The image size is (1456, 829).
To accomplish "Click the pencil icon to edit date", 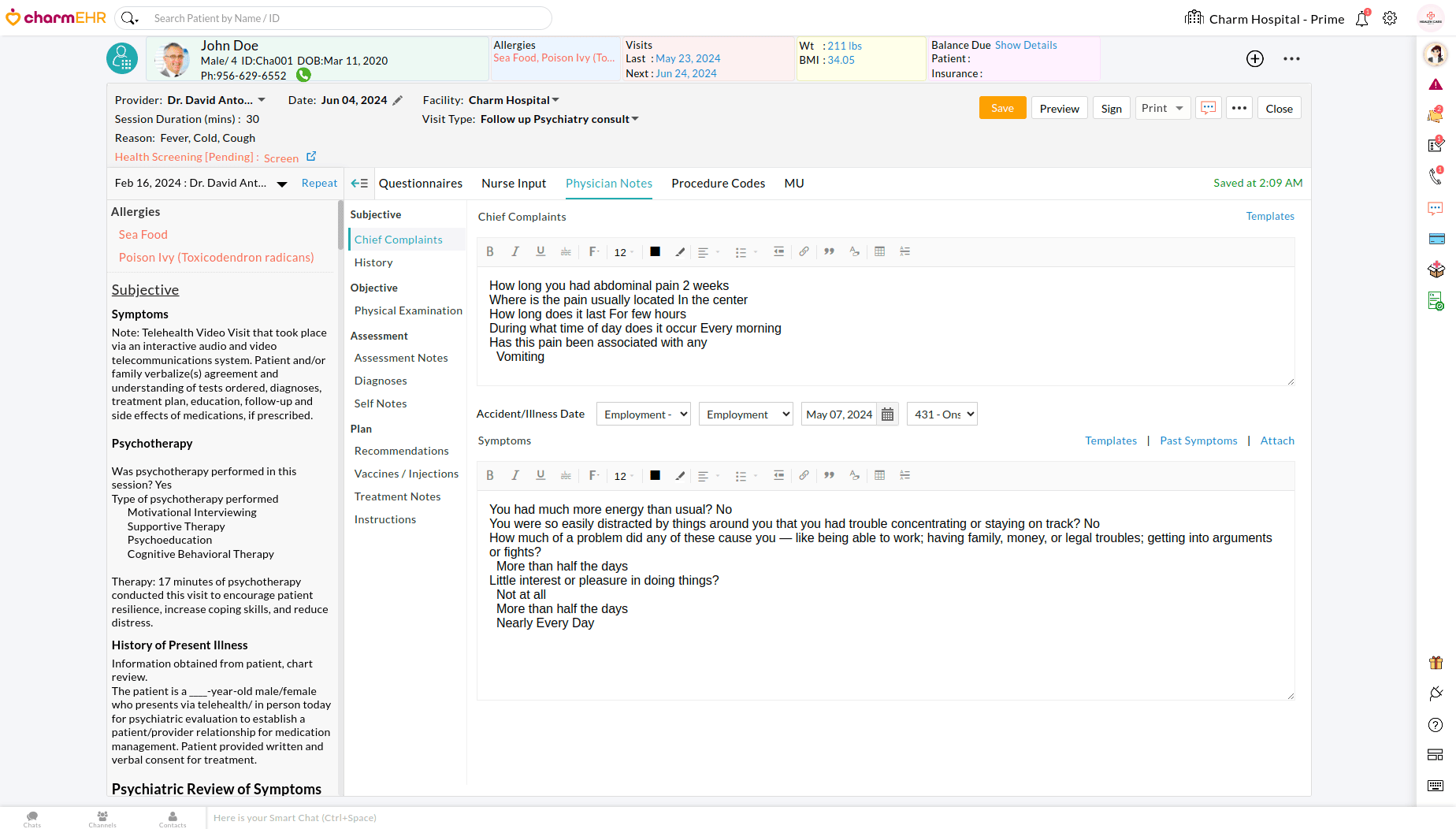I will (x=398, y=101).
